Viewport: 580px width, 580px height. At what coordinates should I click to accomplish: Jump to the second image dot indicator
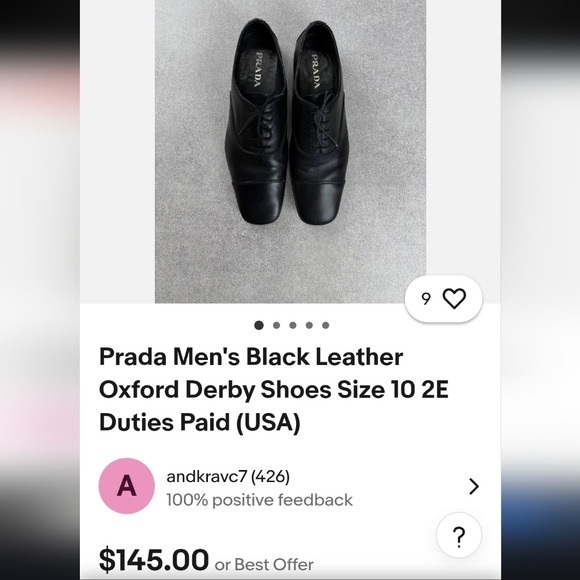point(276,325)
